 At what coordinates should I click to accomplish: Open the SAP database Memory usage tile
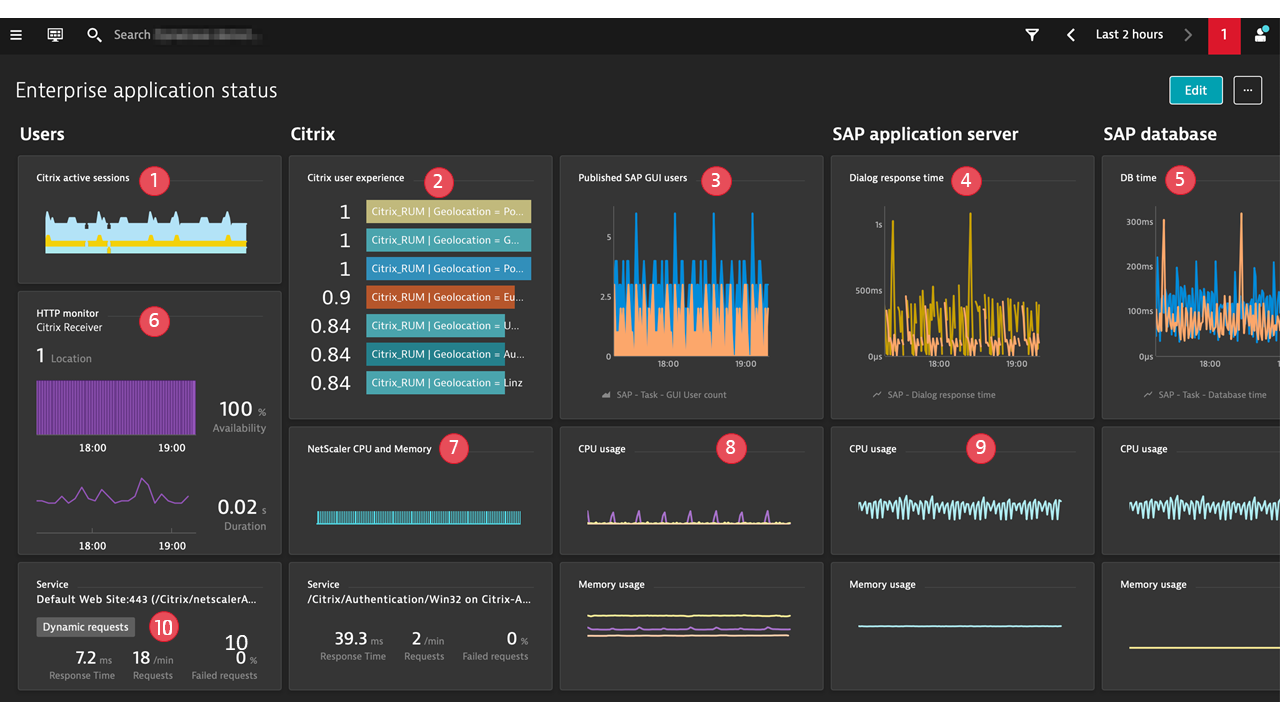pos(1191,626)
